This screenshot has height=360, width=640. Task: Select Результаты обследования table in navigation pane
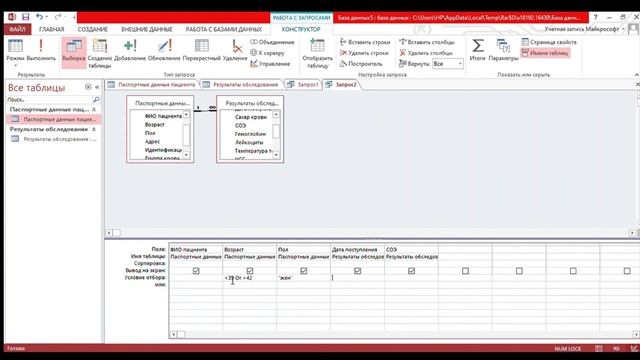[x=54, y=139]
